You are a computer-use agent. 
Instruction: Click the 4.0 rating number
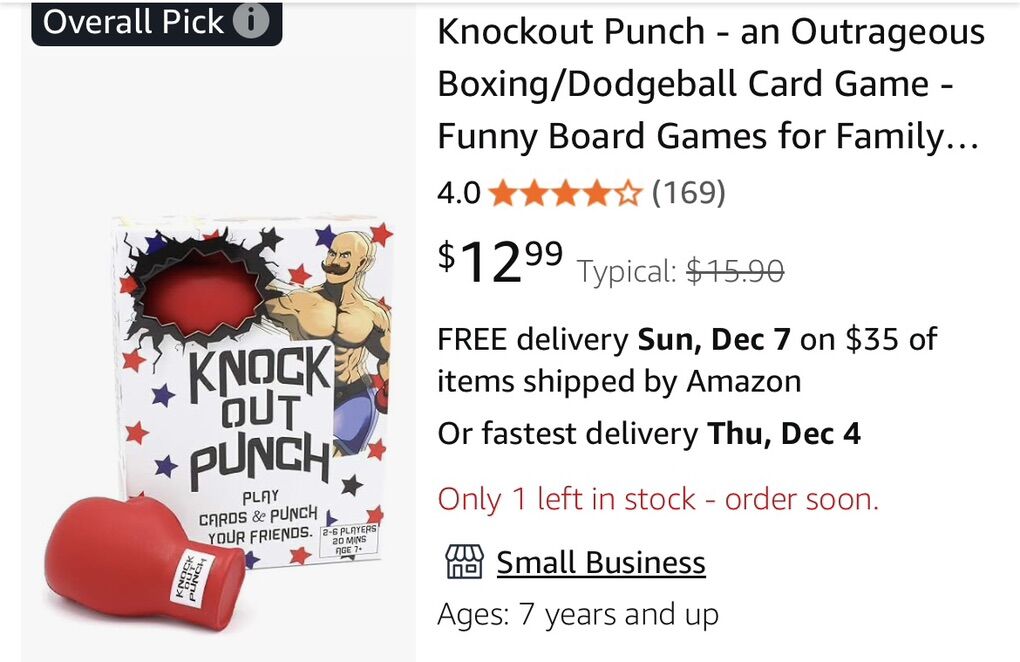(459, 193)
